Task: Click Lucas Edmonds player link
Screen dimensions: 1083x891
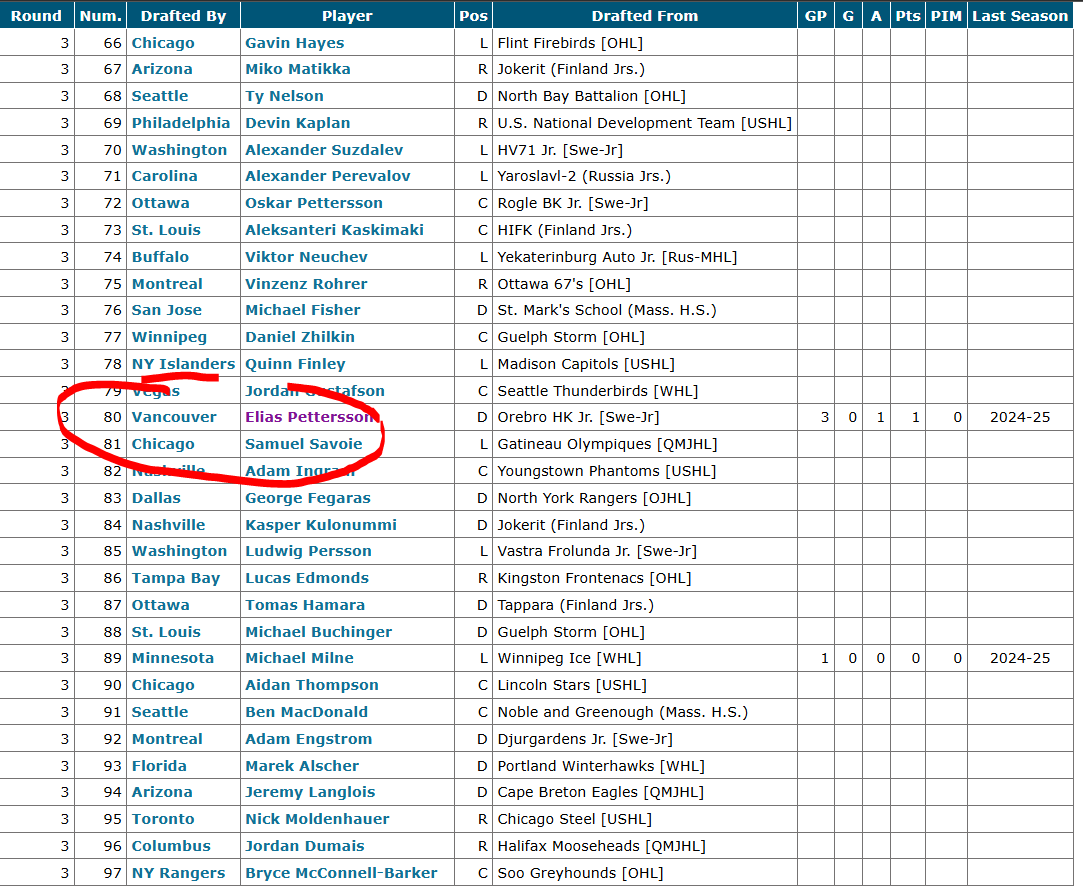Action: click(x=307, y=578)
